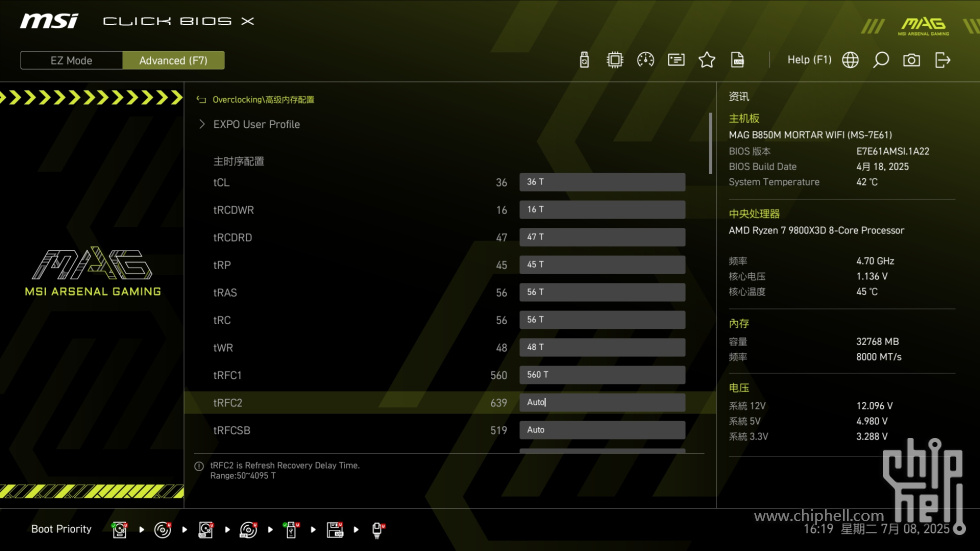Click the MAG Arsenal Gaming logo top-right
The image size is (980, 551).
click(923, 26)
